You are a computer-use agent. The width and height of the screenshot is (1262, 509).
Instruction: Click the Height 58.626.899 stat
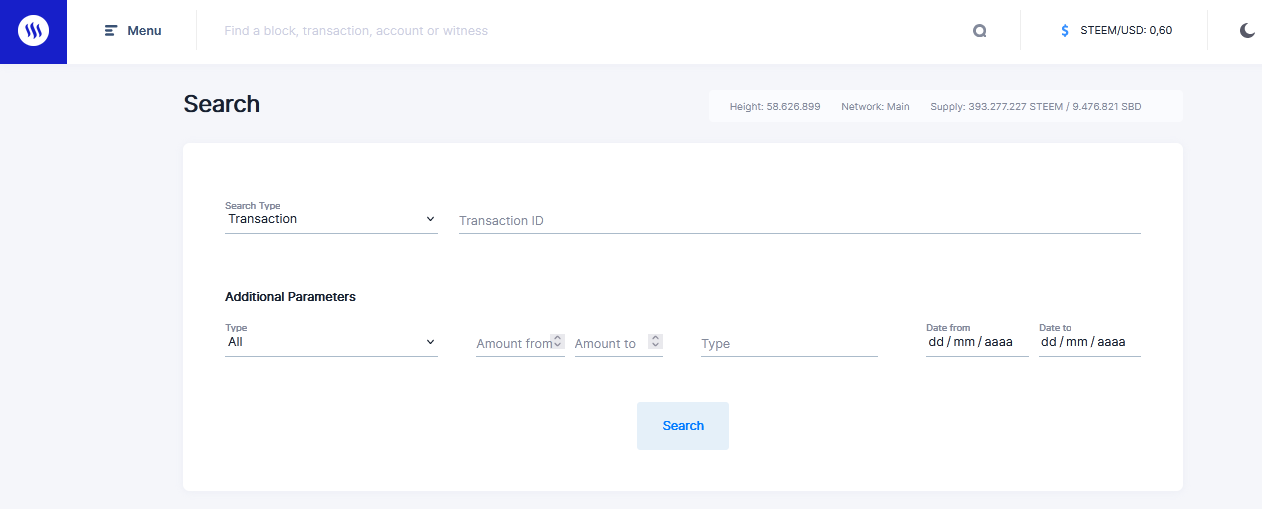[x=775, y=106]
